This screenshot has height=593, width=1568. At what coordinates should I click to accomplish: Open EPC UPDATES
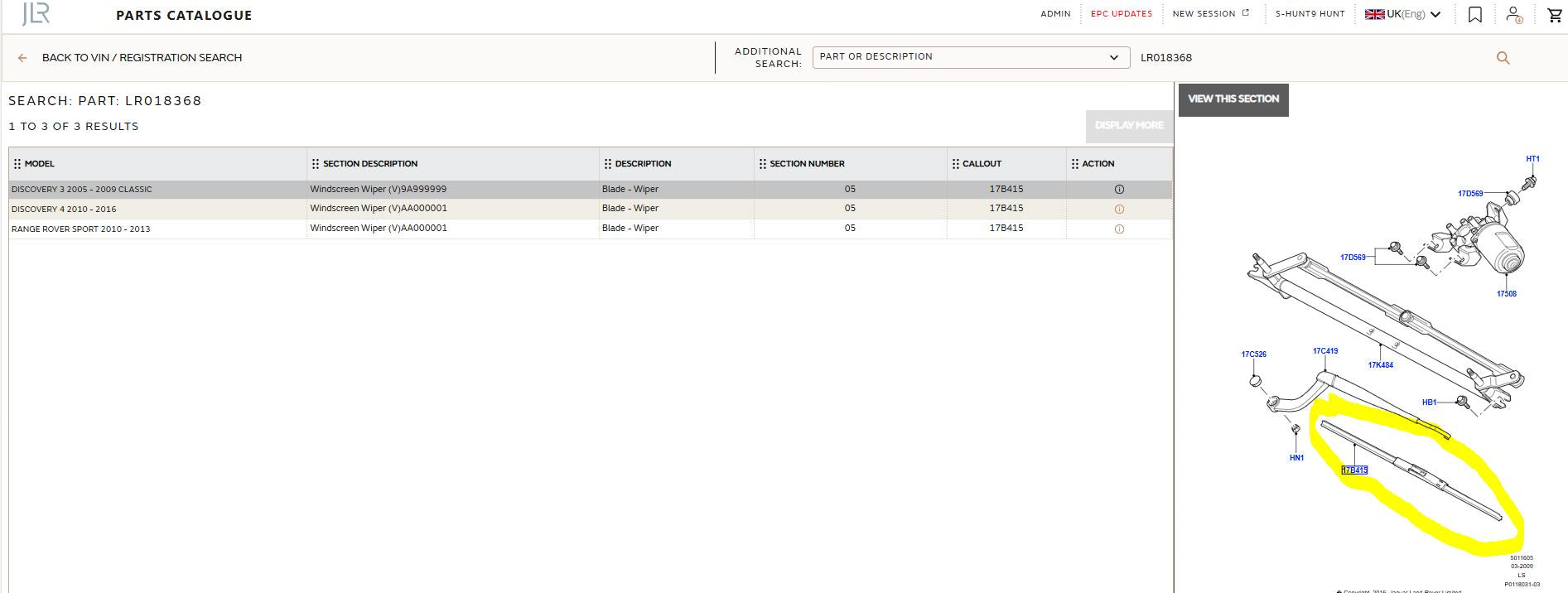tap(1122, 14)
